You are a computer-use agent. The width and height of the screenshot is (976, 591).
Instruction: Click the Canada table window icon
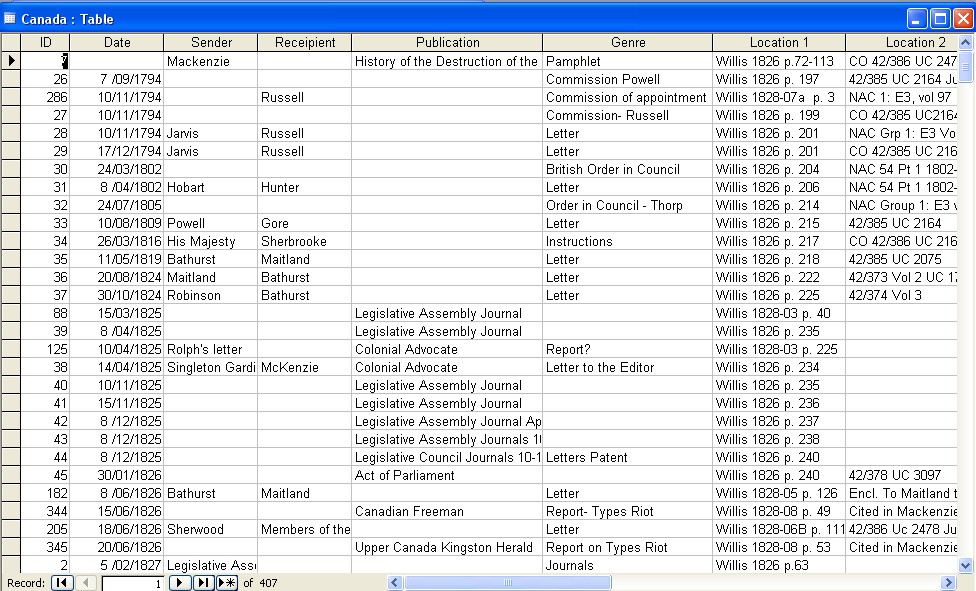(11, 18)
